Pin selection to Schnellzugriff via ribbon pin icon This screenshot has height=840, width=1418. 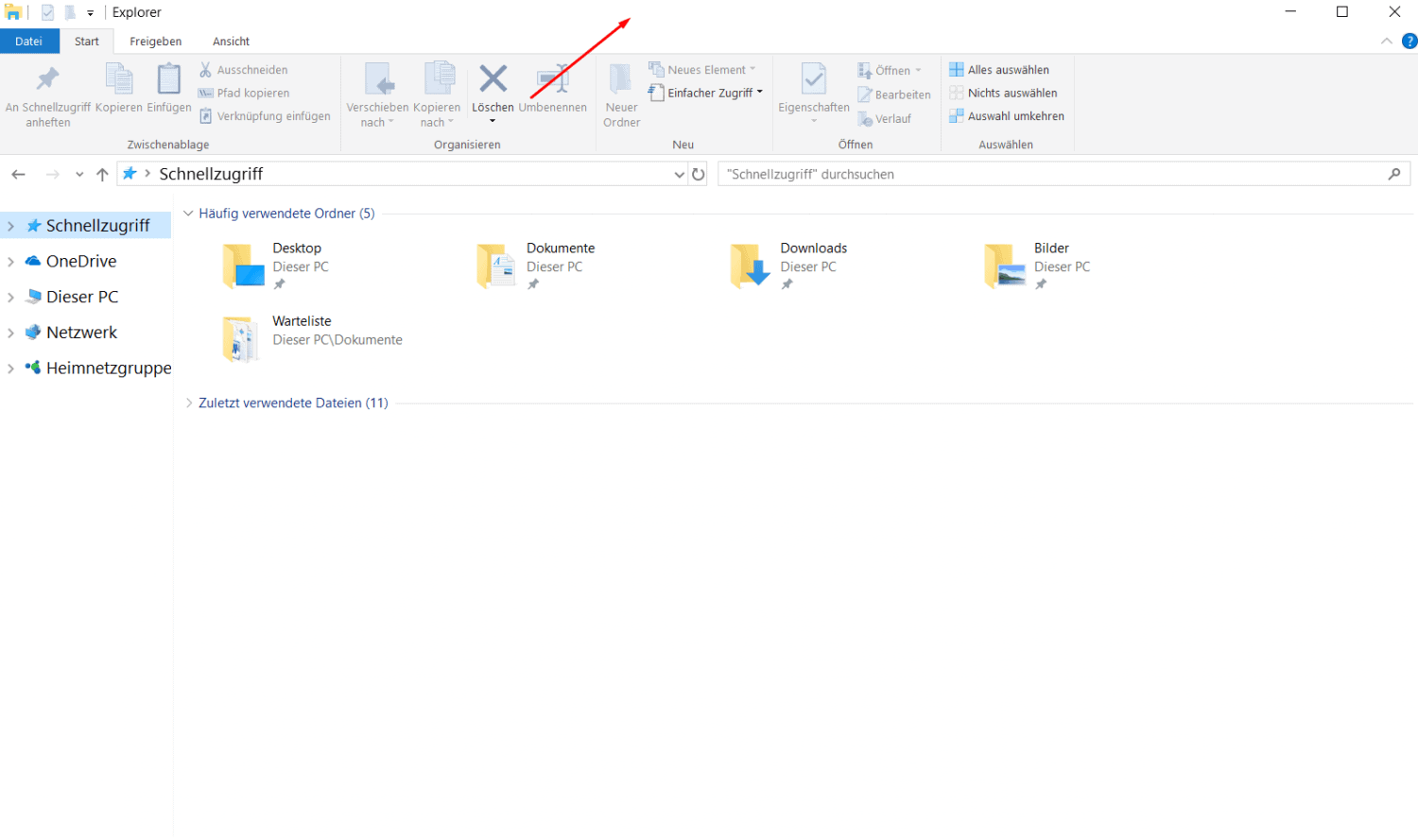(x=47, y=79)
